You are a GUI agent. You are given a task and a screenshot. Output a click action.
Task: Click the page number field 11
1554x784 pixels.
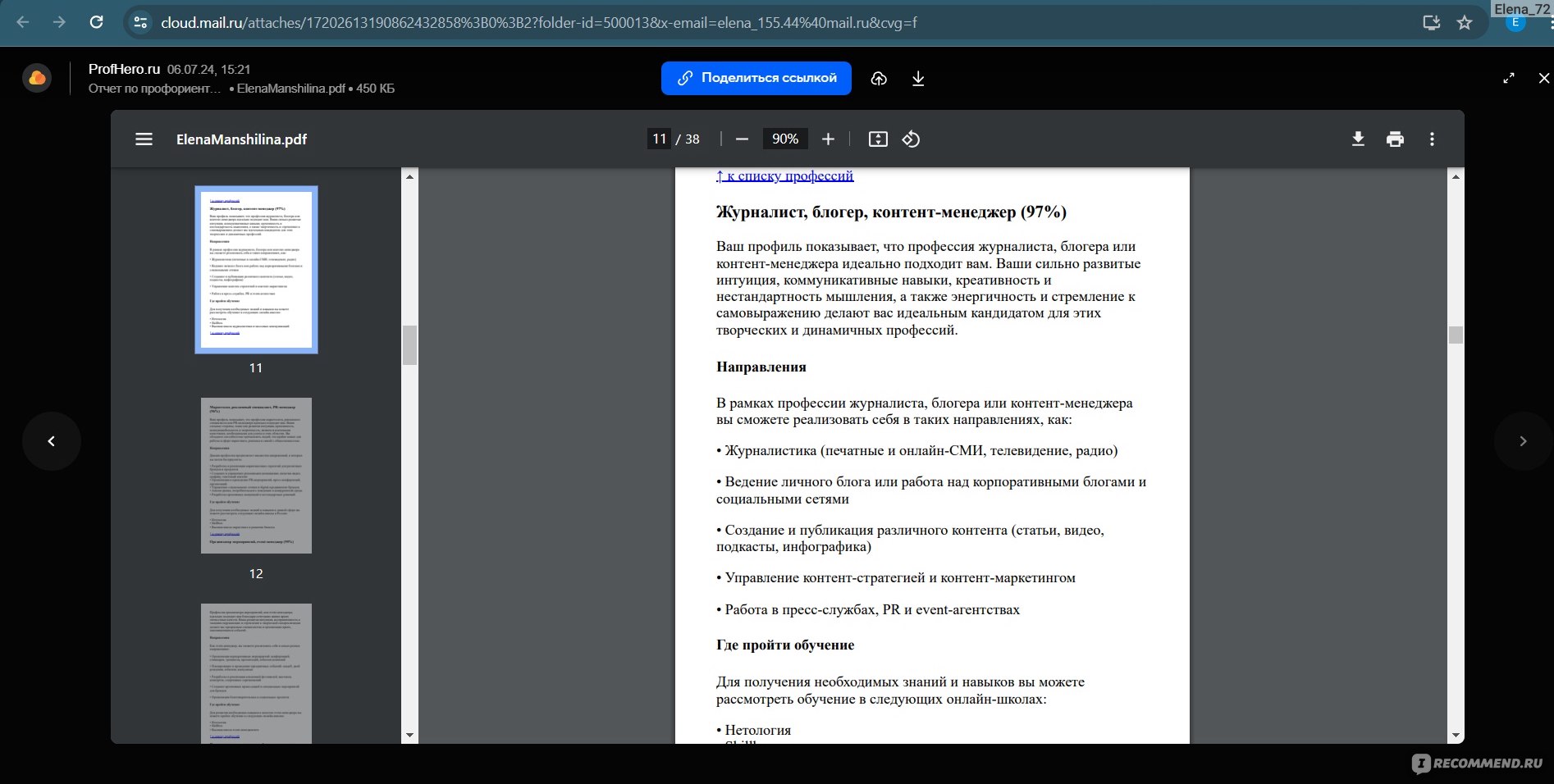659,139
